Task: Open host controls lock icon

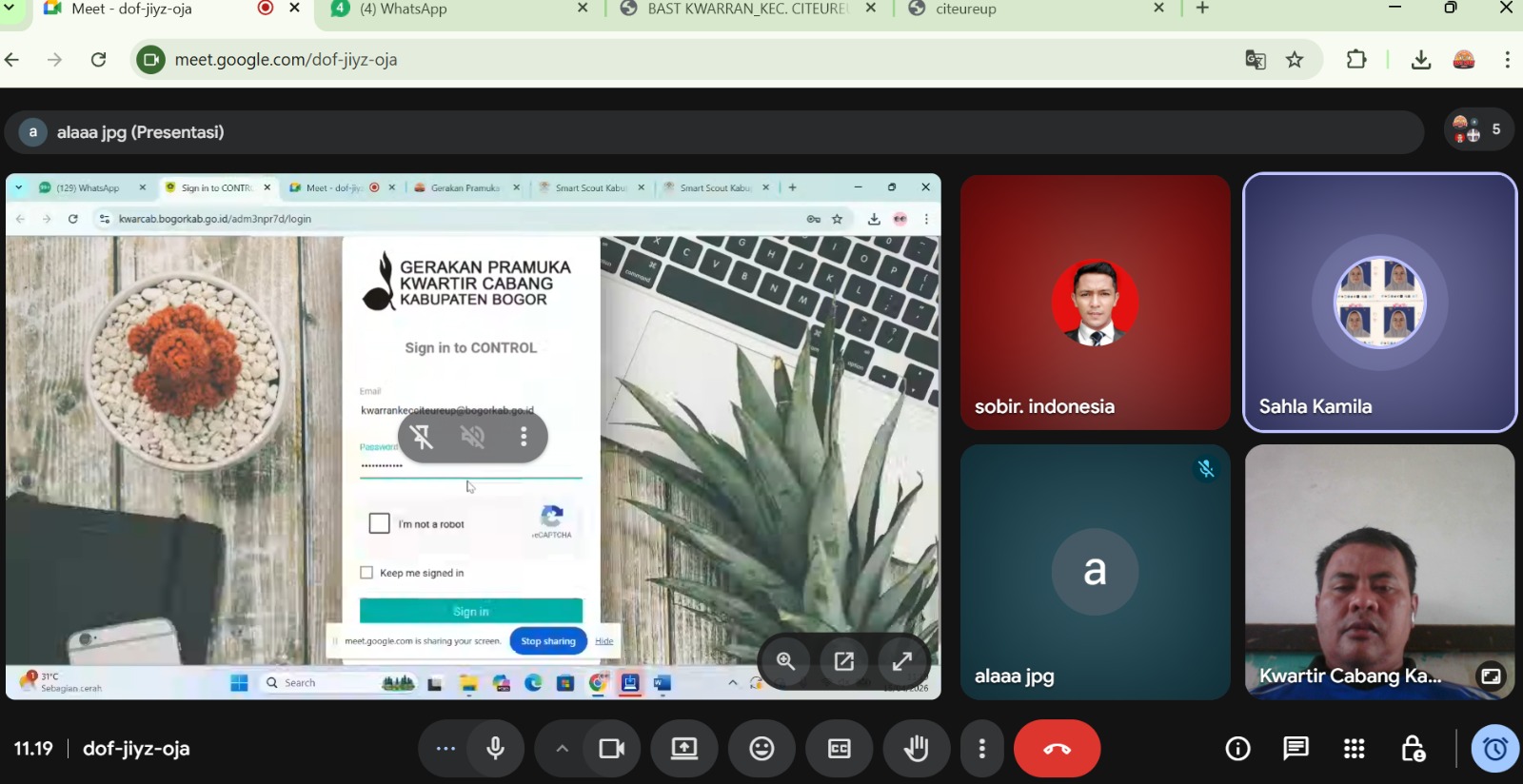Action: 1413,749
